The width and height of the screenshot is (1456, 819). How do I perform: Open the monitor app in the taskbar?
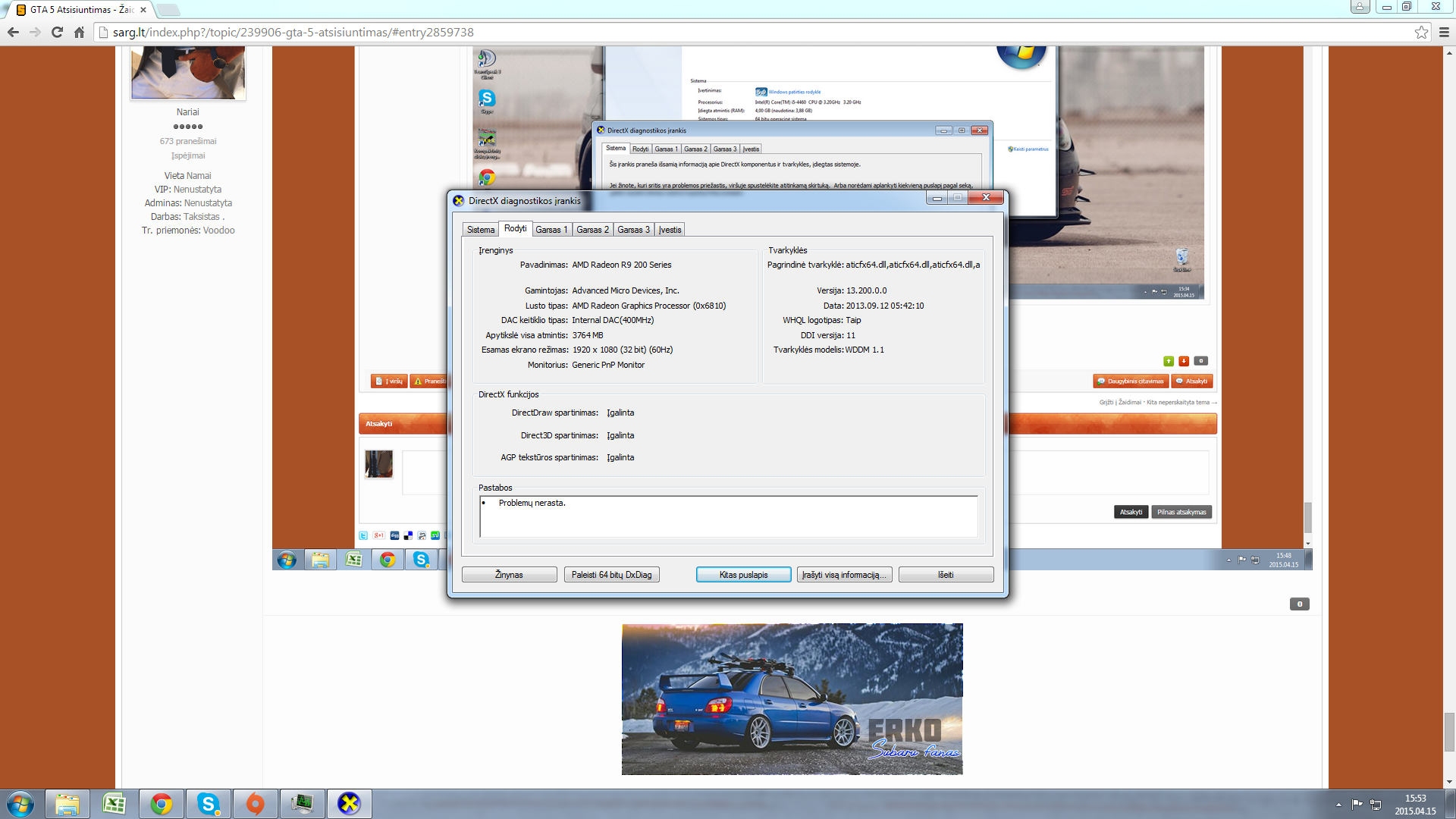[302, 804]
